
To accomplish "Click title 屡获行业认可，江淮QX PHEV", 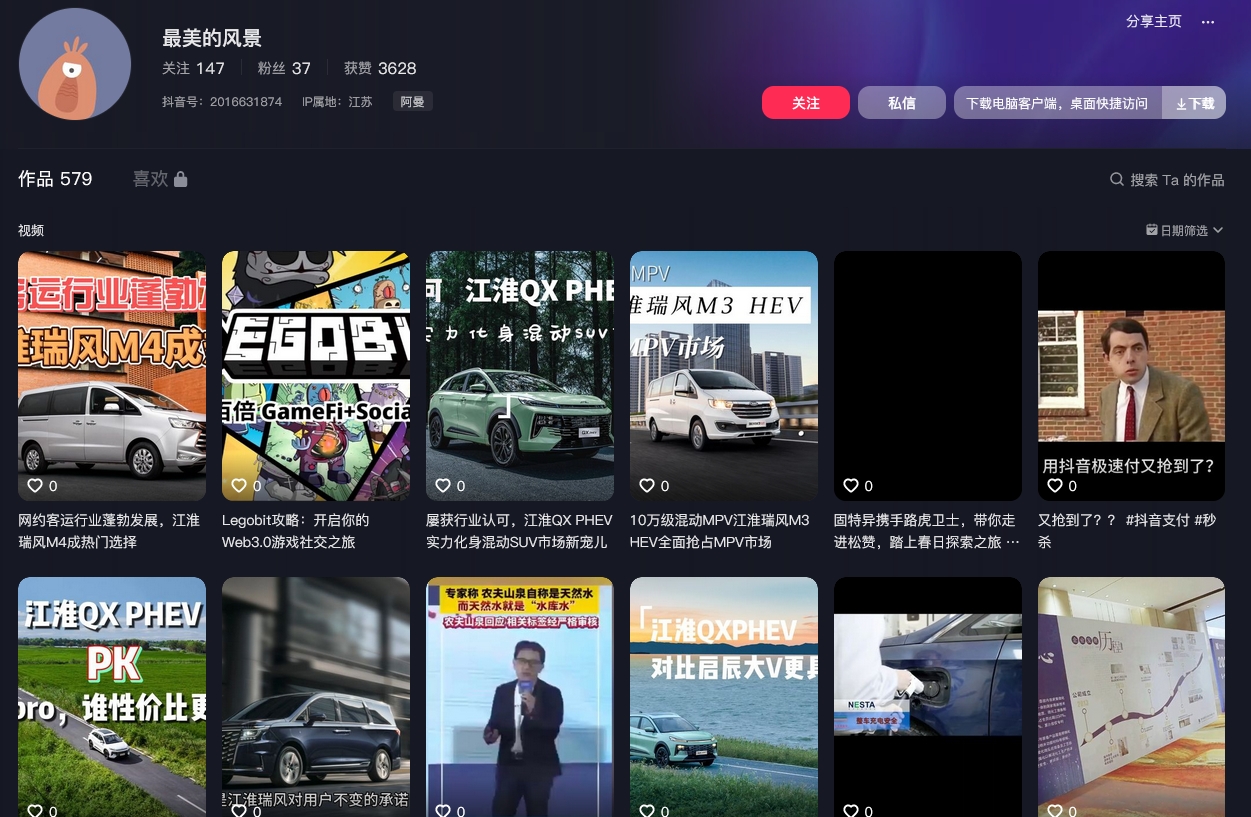I will click(x=519, y=531).
